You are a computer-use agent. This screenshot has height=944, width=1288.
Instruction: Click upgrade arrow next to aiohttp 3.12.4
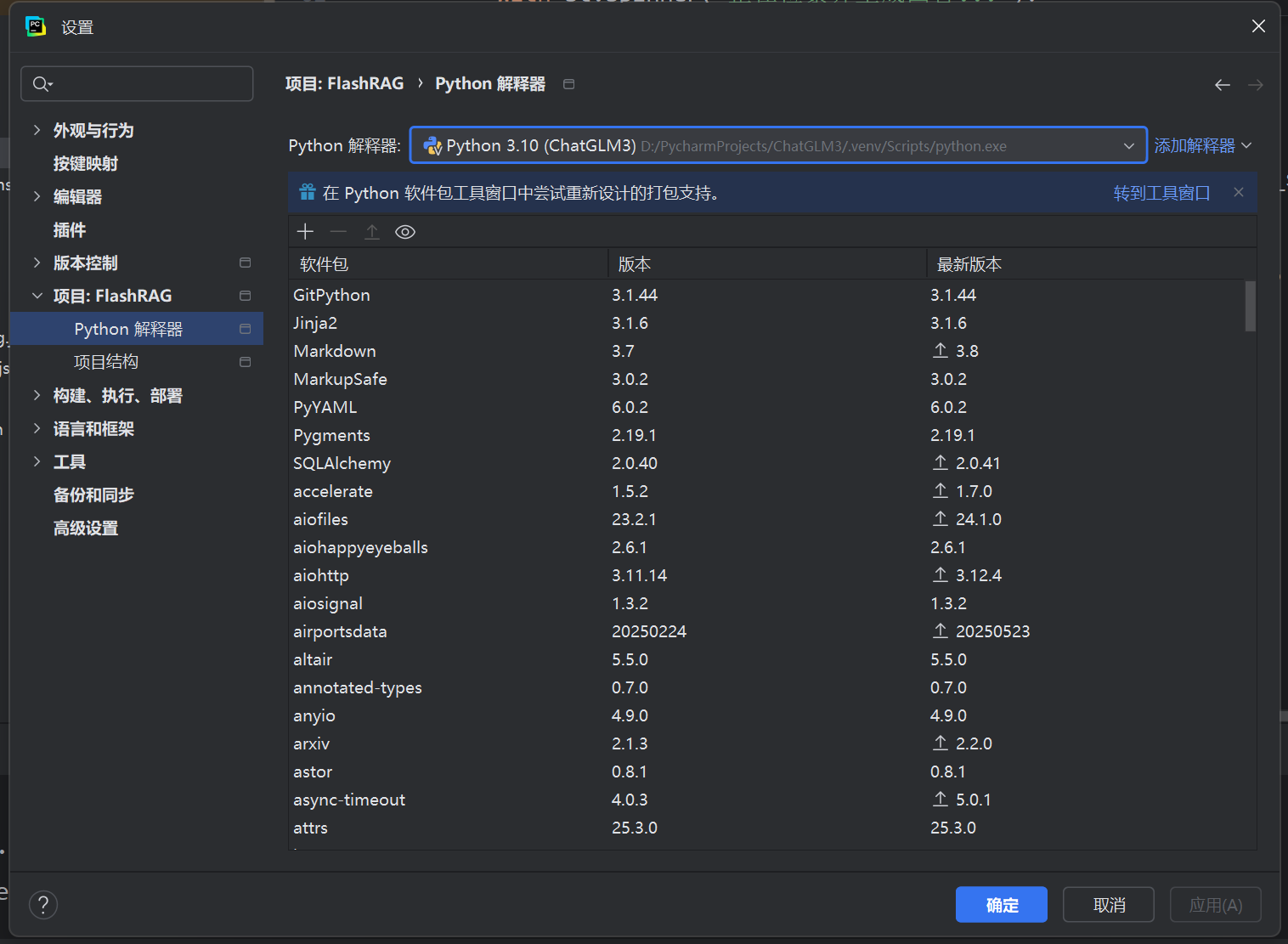tap(941, 575)
